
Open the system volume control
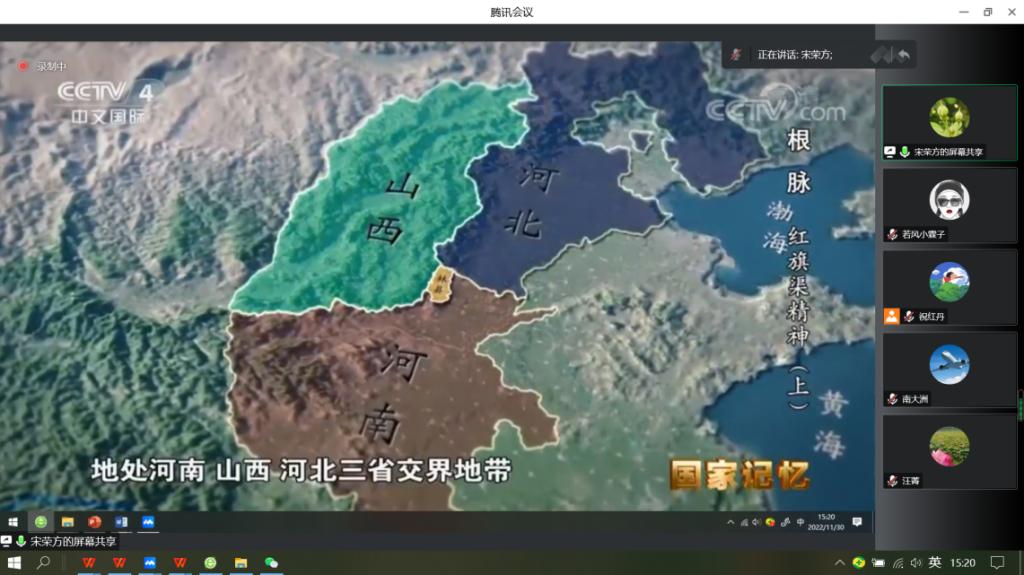pos(916,563)
